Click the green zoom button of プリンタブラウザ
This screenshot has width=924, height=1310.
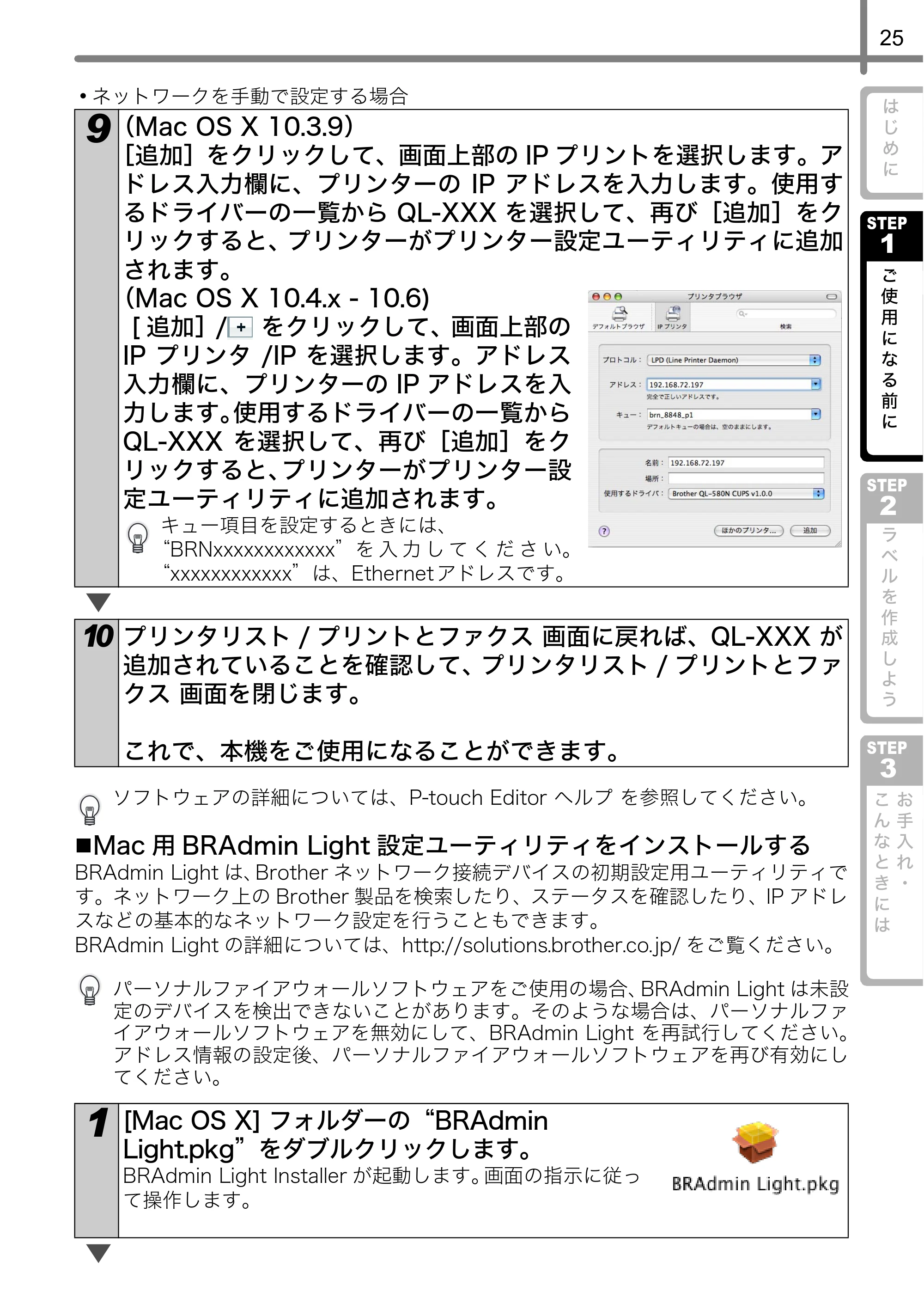618,297
